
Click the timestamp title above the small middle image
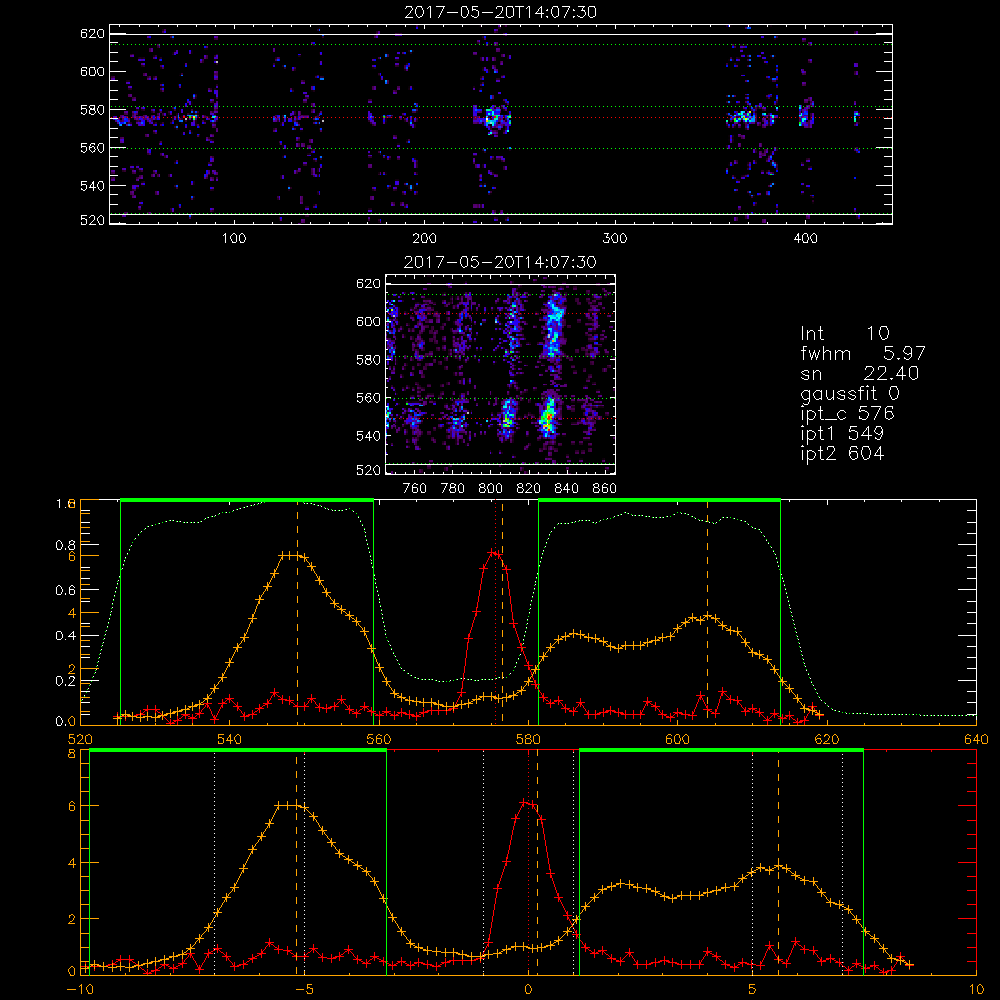(500, 262)
